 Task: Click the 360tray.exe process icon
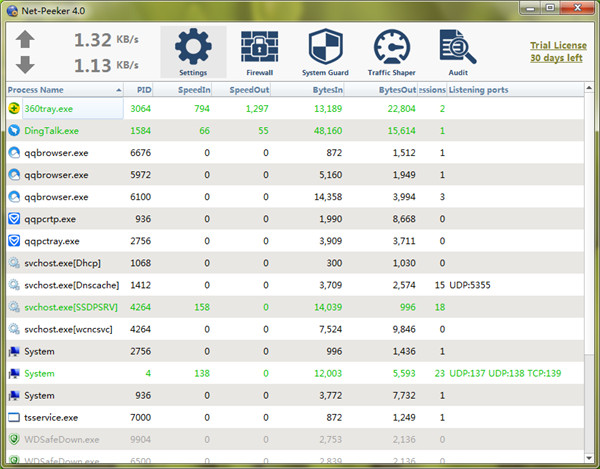pos(14,108)
